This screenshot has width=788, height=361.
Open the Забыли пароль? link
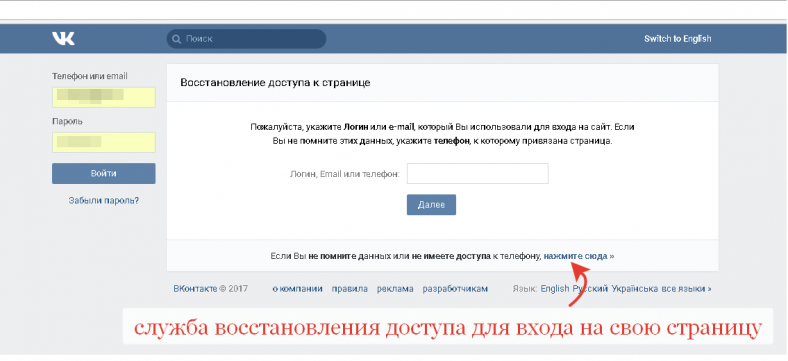104,201
